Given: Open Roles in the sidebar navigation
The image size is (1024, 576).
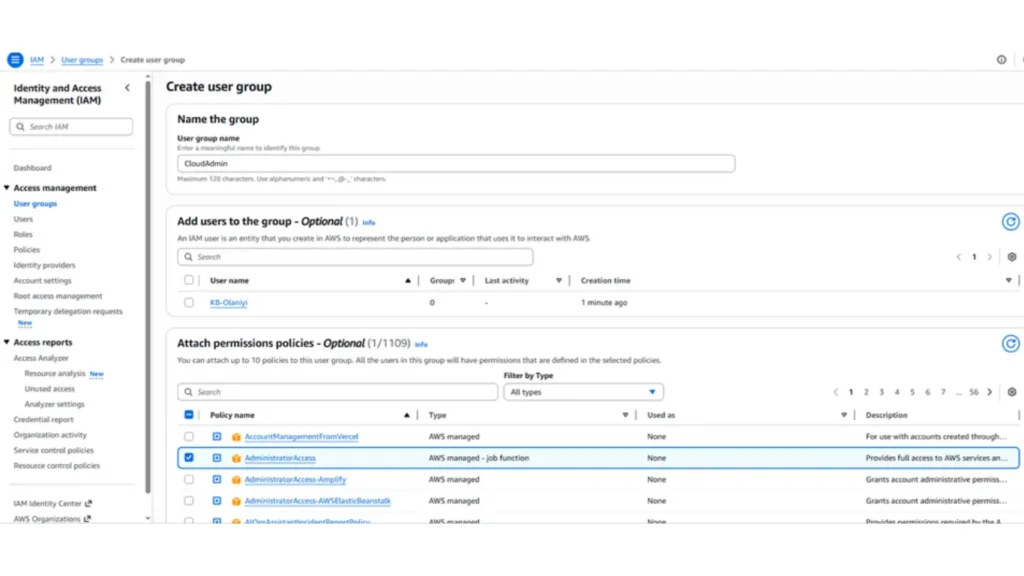Looking at the screenshot, I should (23, 234).
